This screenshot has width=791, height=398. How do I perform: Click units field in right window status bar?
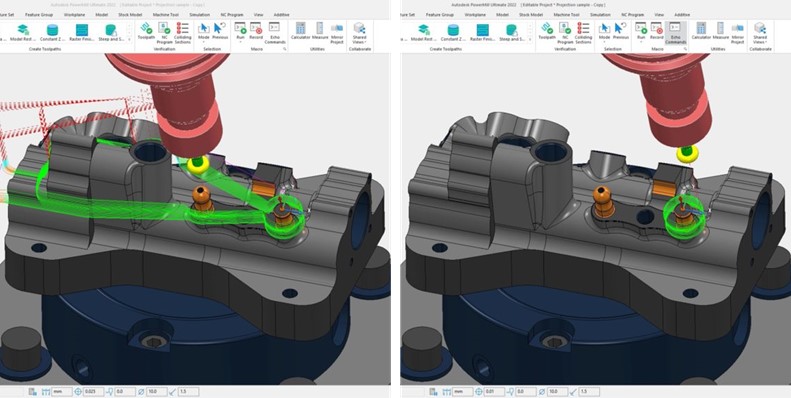coord(463,391)
